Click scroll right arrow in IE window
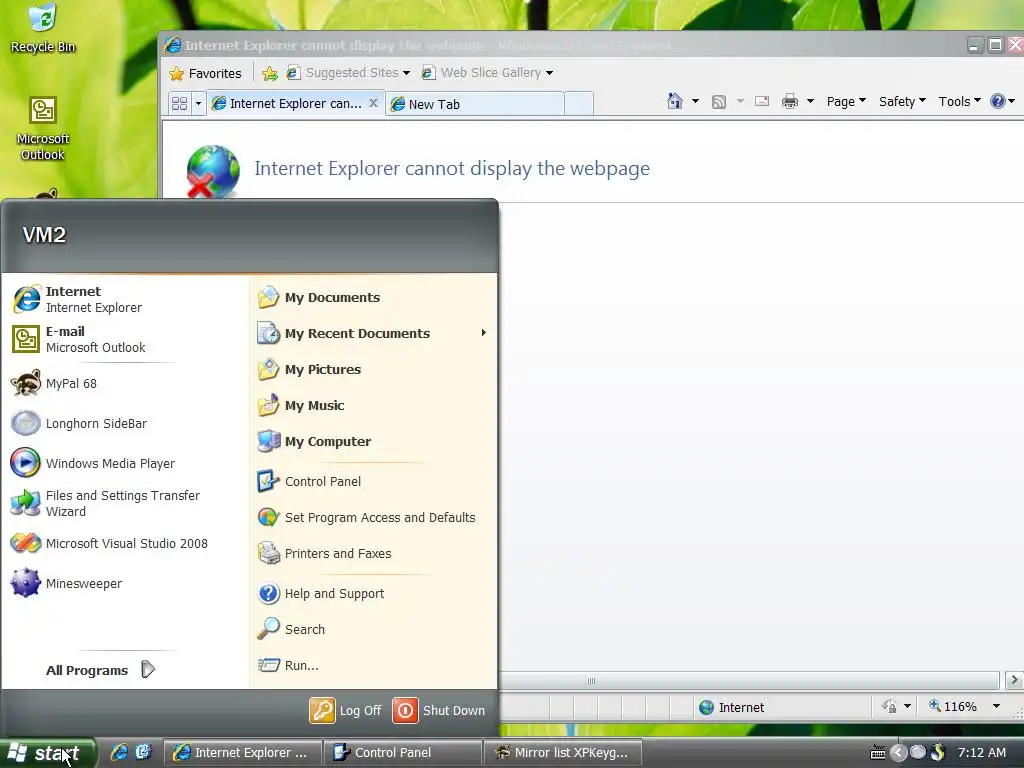 pyautogui.click(x=1014, y=680)
